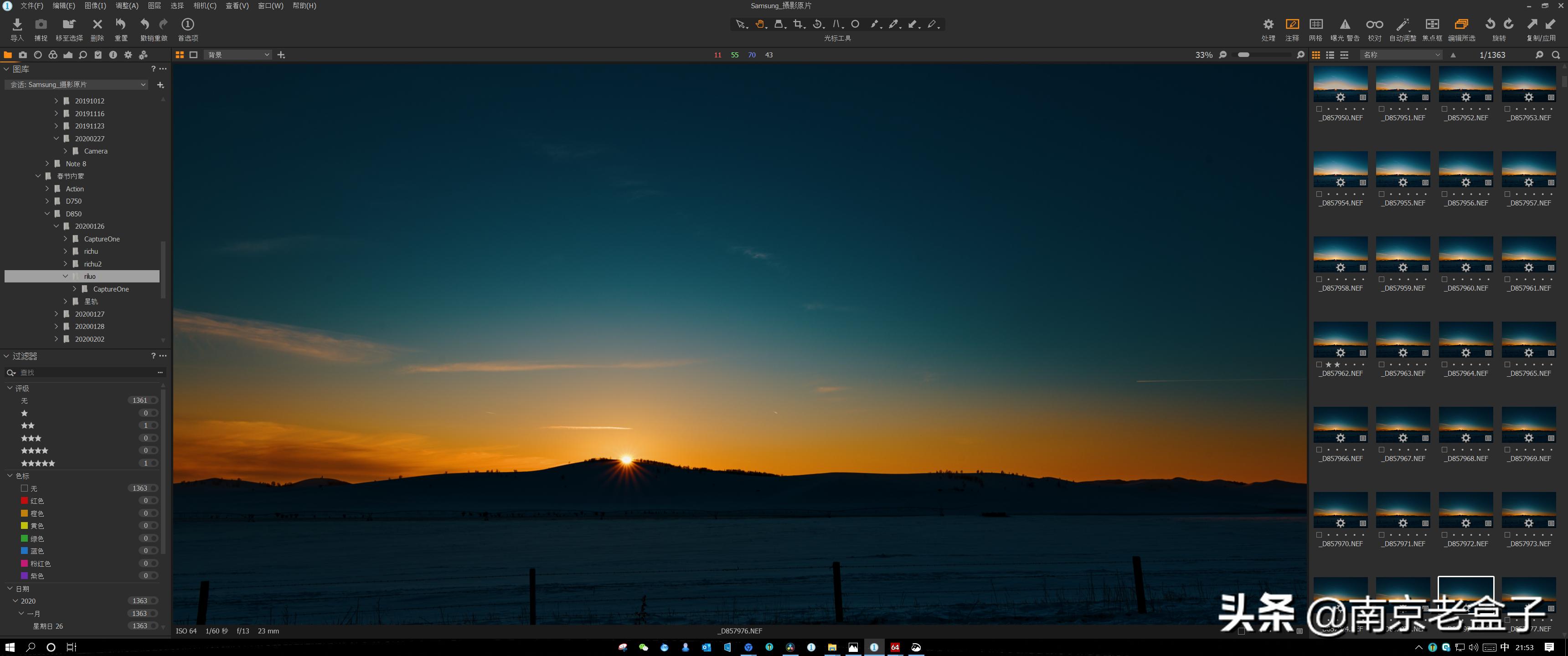The height and width of the screenshot is (656, 1568).
Task: Open the 相机(C) menu
Action: [205, 5]
